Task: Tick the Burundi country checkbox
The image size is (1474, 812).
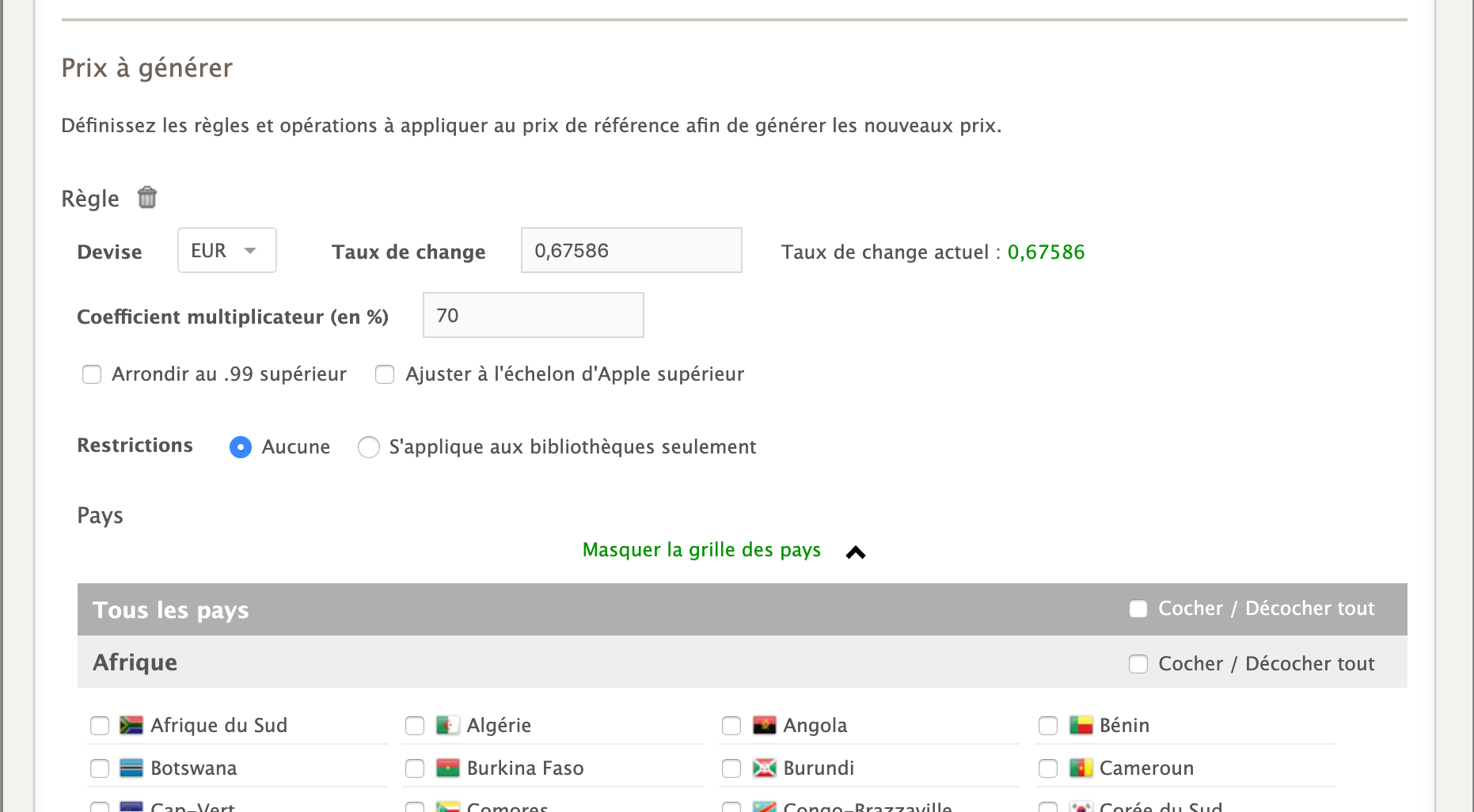Action: (731, 768)
